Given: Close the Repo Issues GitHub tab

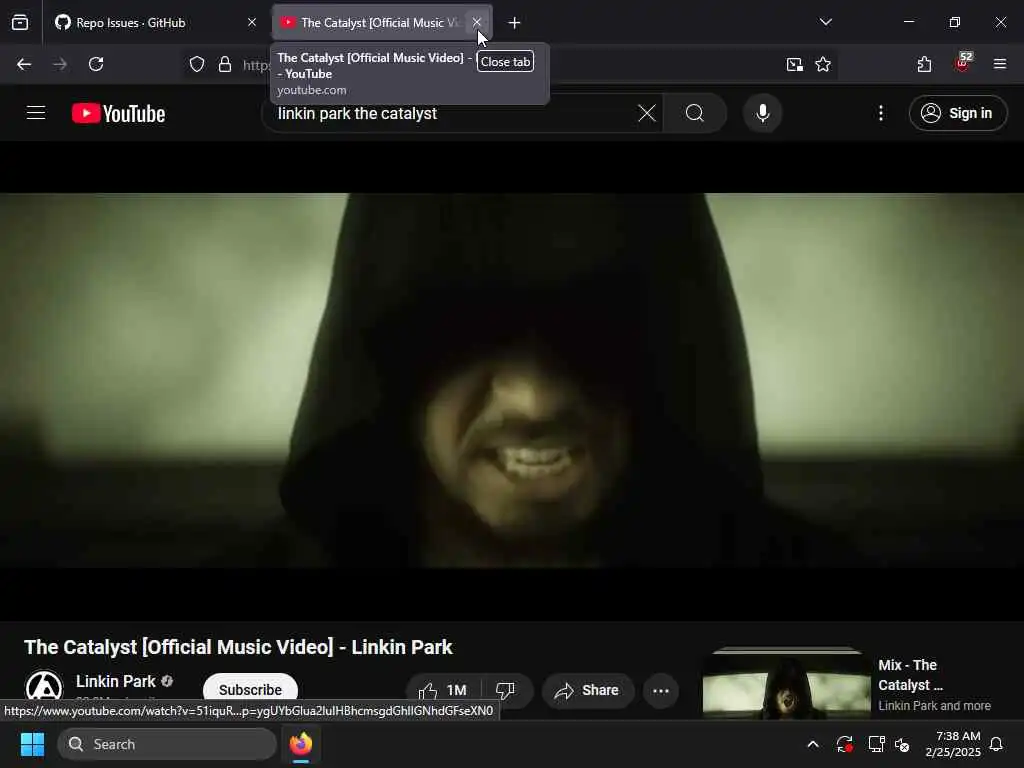Looking at the screenshot, I should (252, 22).
